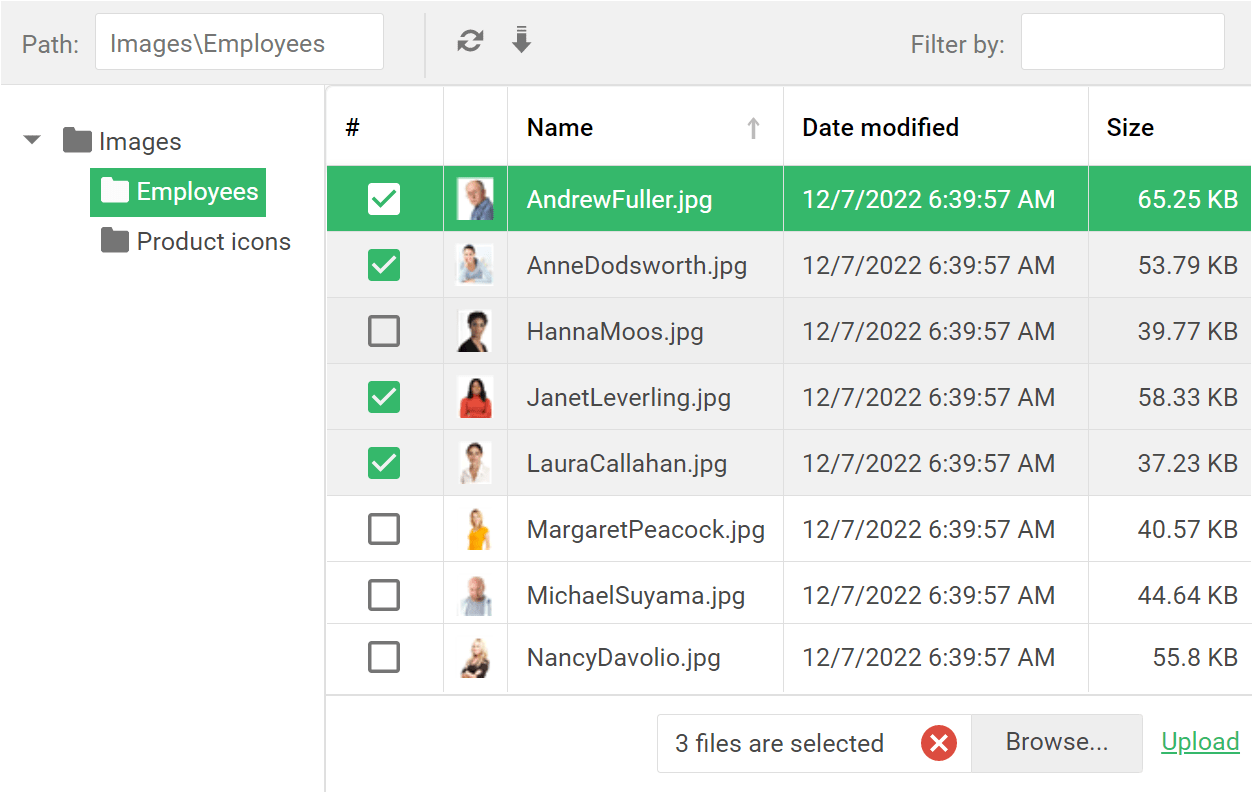Click the download arrow icon
1252x792 pixels.
tap(521, 40)
